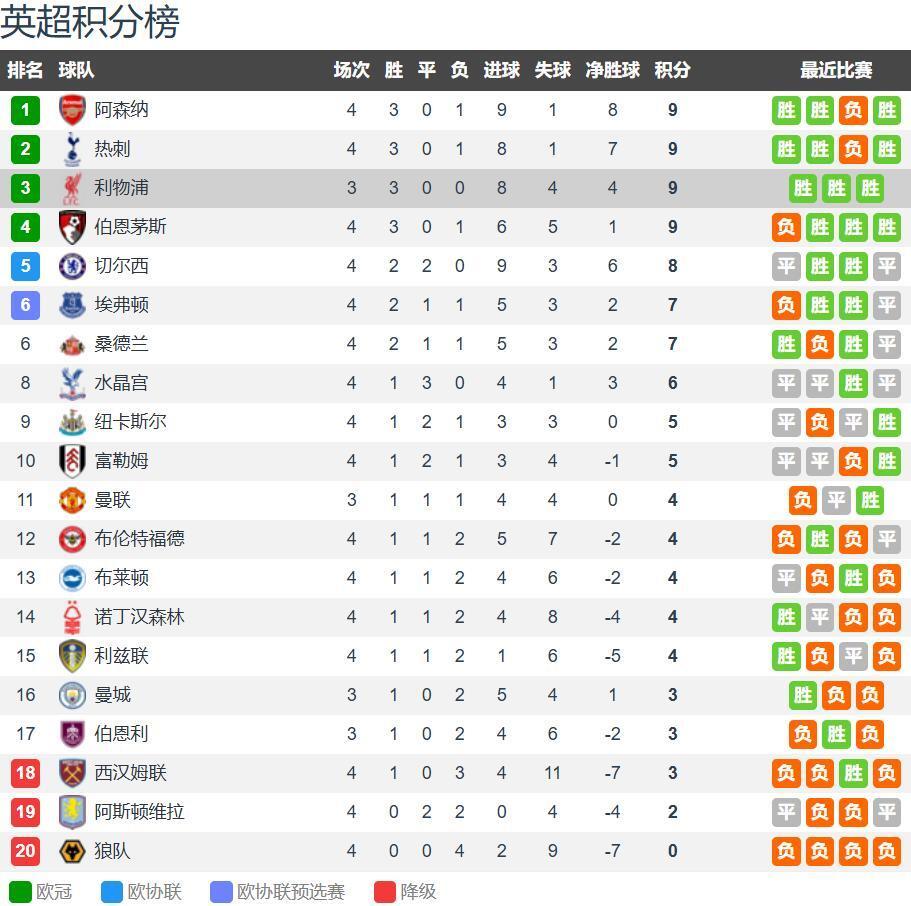Image resolution: width=911 pixels, height=906 pixels.
Task: Click the 净胜球 column header
Action: (612, 70)
